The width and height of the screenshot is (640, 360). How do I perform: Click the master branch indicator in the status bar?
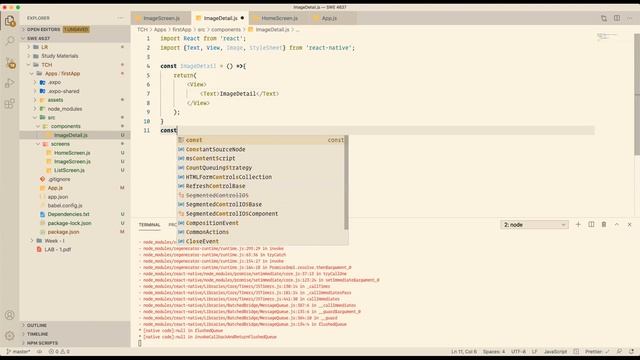tap(18, 351)
